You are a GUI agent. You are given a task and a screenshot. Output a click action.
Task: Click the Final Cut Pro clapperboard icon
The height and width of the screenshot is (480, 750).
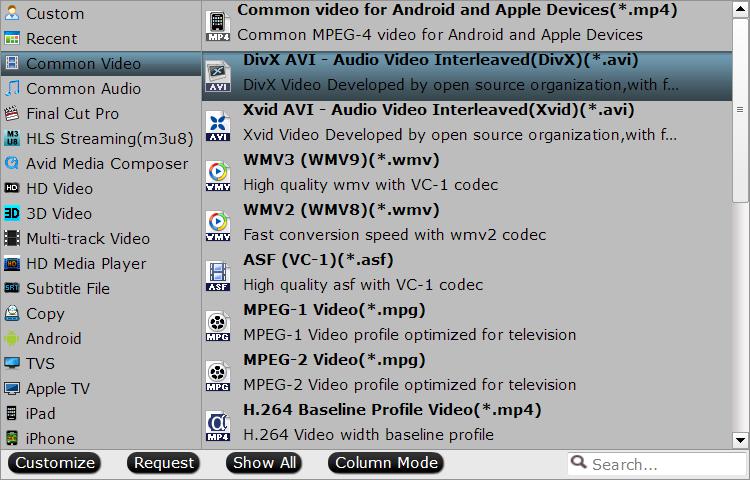point(12,114)
